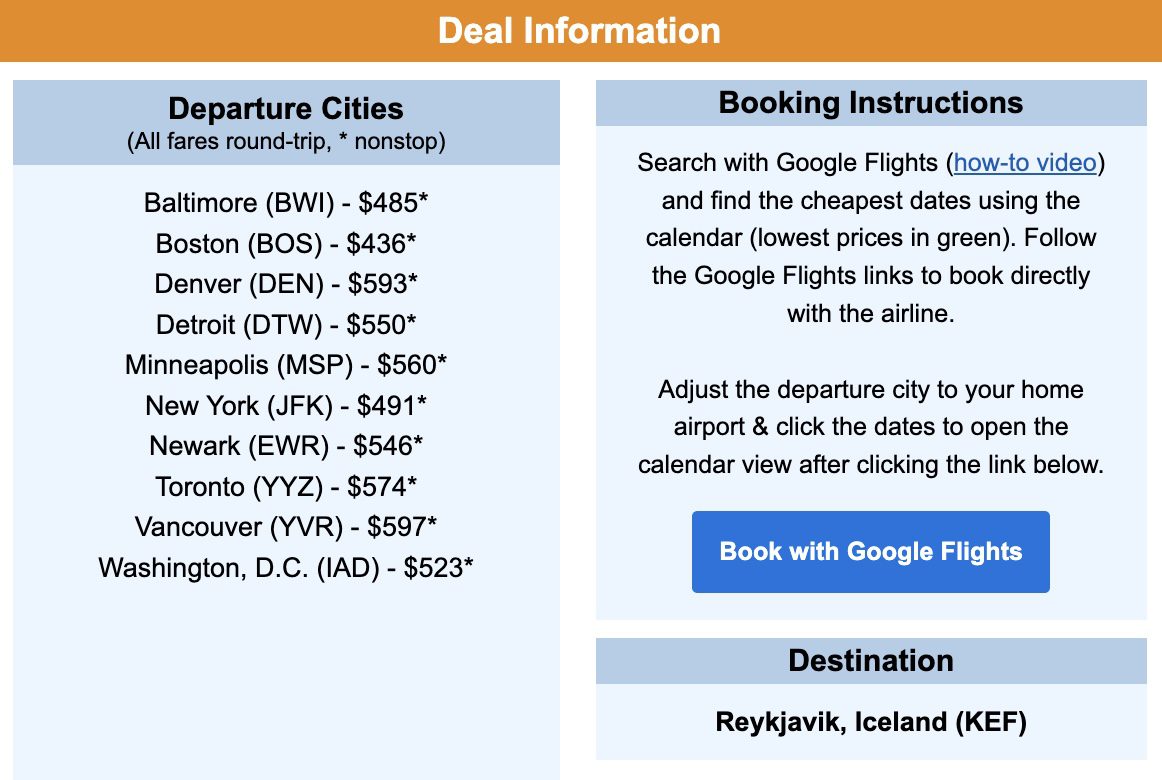1162x780 pixels.
Task: Click the Departure Cities header
Action: point(286,109)
